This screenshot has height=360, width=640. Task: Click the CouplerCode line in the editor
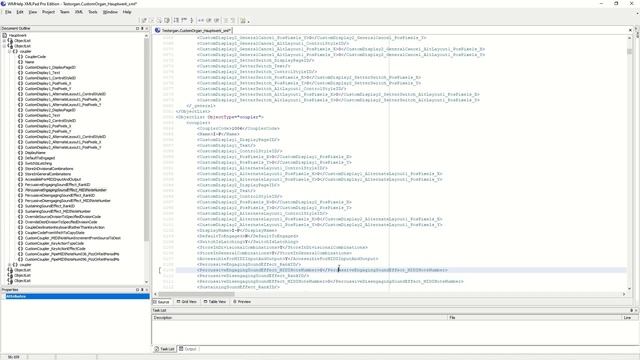(x=238, y=129)
